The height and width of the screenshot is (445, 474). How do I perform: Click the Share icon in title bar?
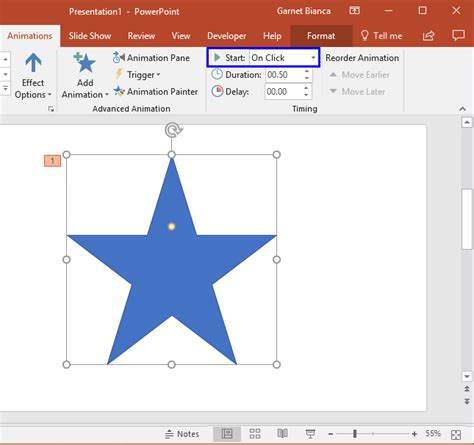(x=429, y=36)
